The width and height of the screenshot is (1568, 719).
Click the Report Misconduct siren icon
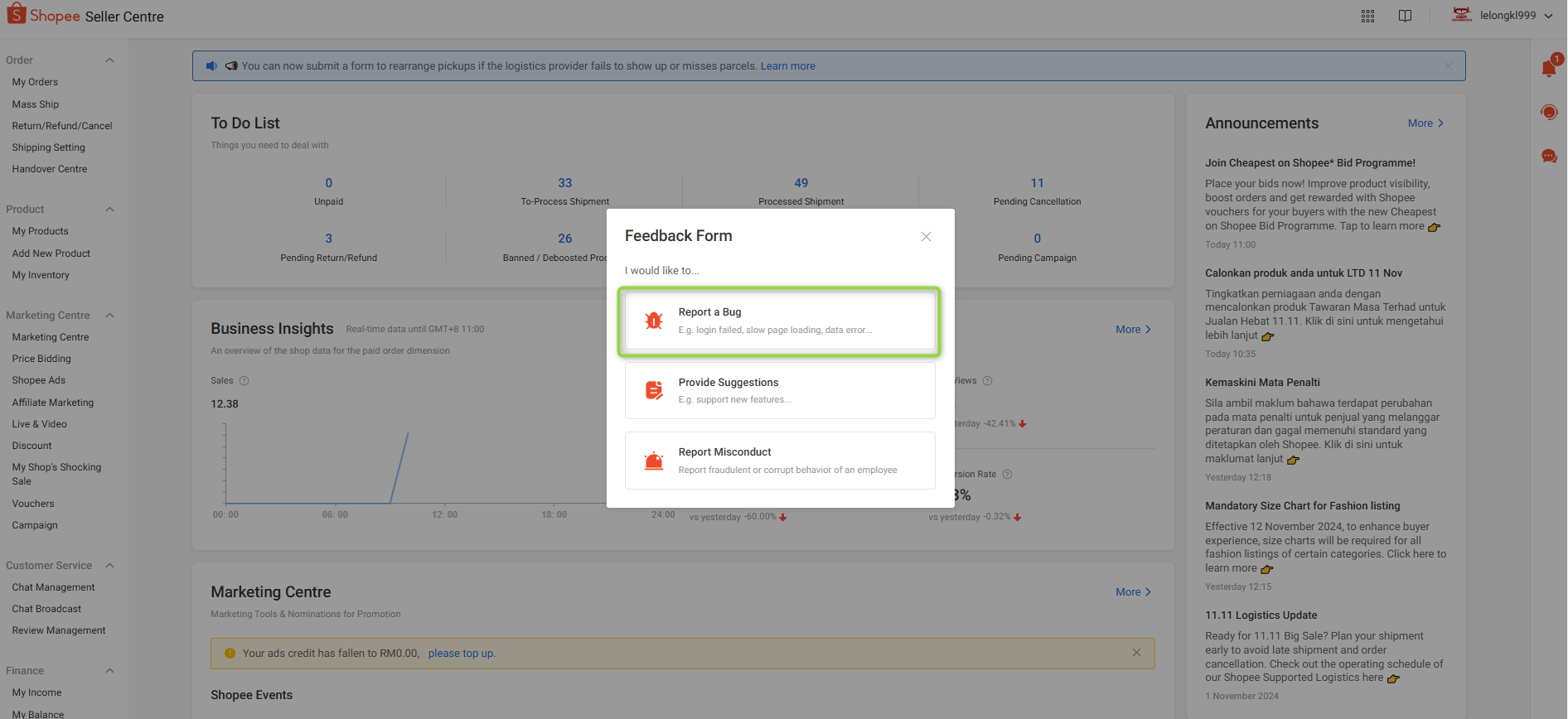tap(654, 461)
